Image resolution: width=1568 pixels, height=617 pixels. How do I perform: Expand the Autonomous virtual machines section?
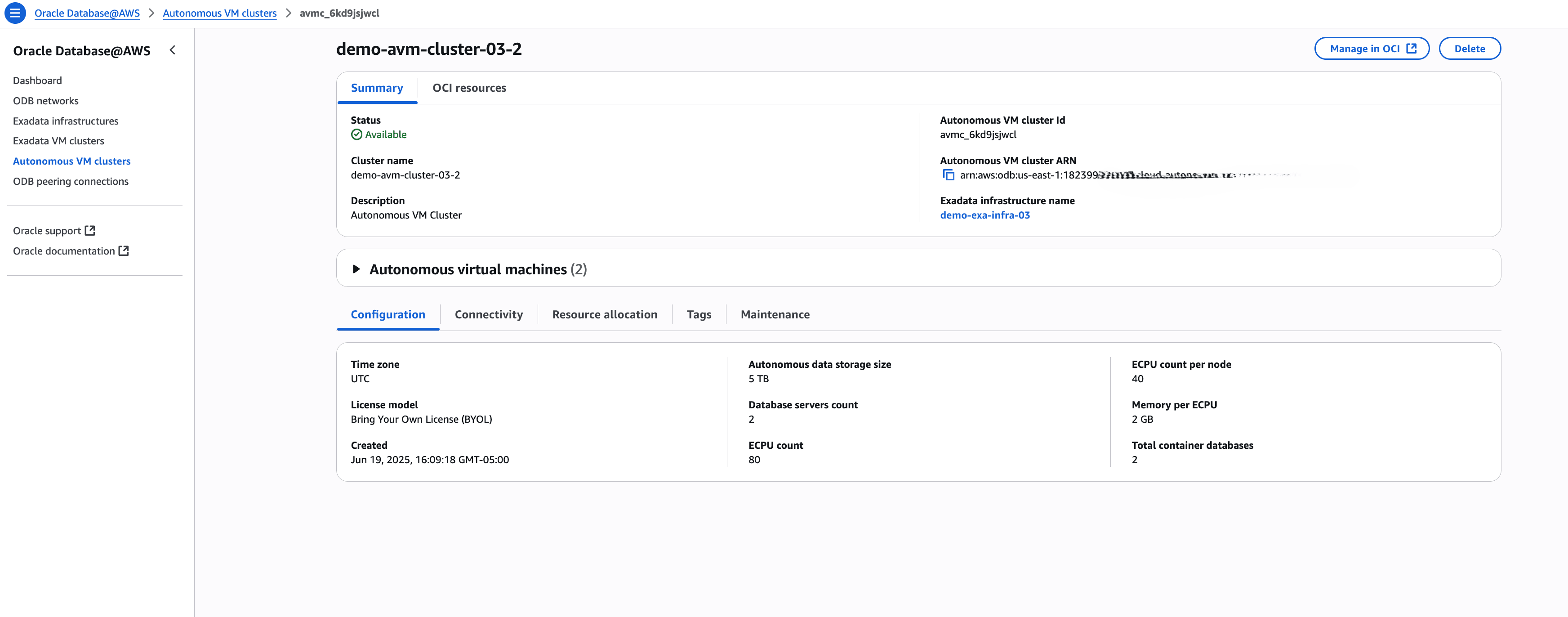click(356, 268)
